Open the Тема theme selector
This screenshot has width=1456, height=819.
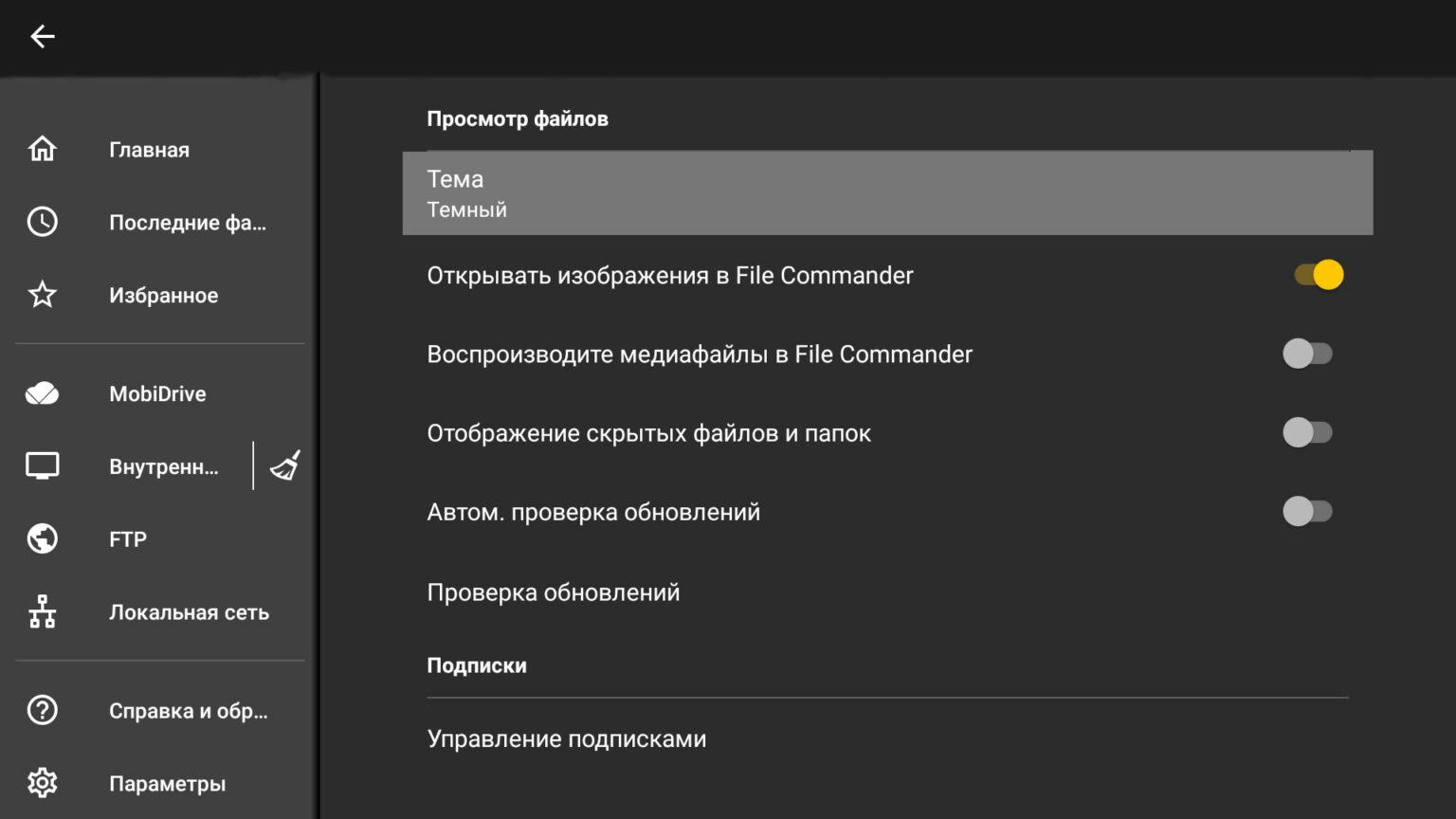(887, 192)
